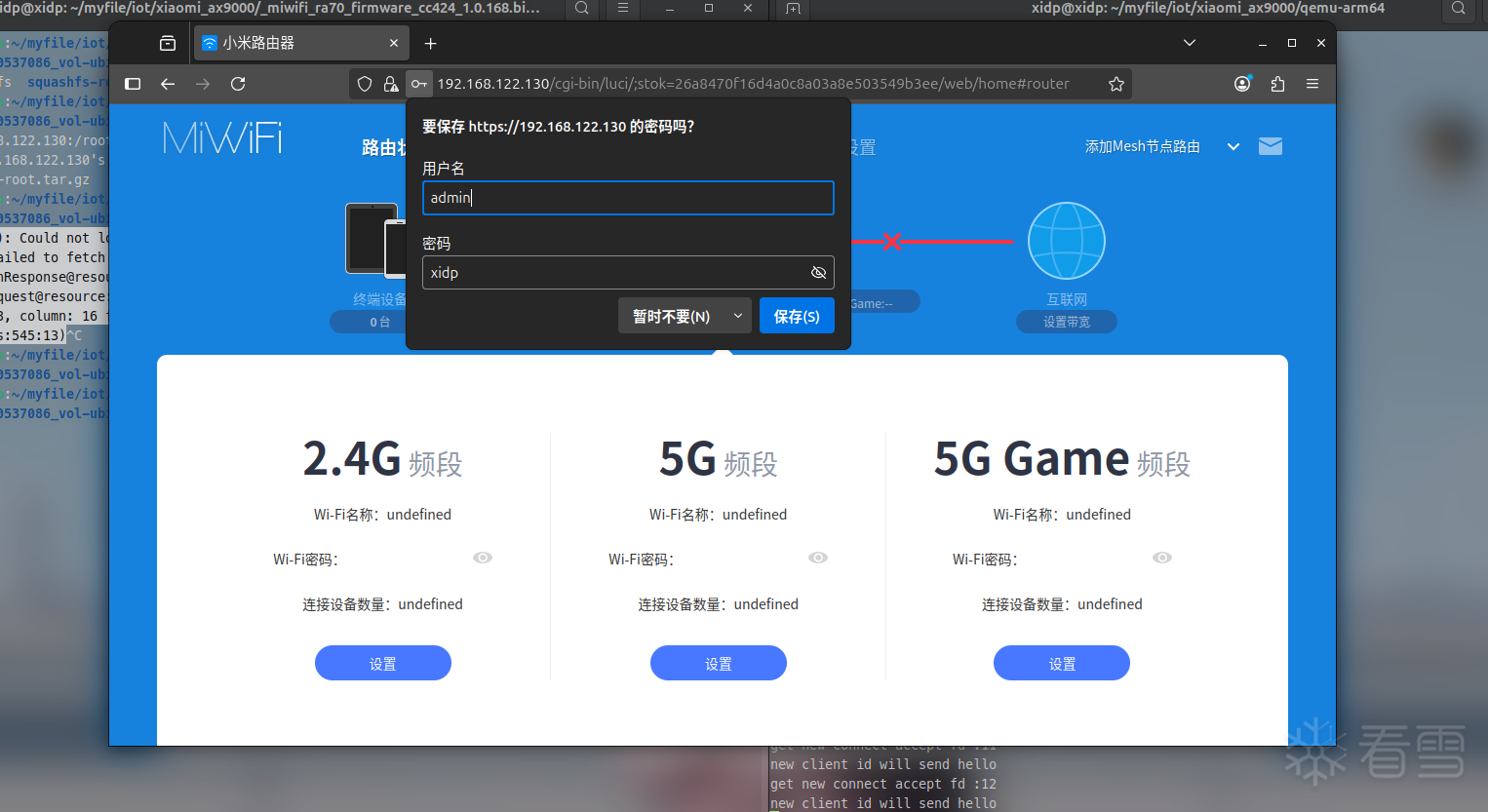This screenshot has height=812, width=1488.
Task: Open the Firefox View recent browsing icon
Action: point(168,43)
